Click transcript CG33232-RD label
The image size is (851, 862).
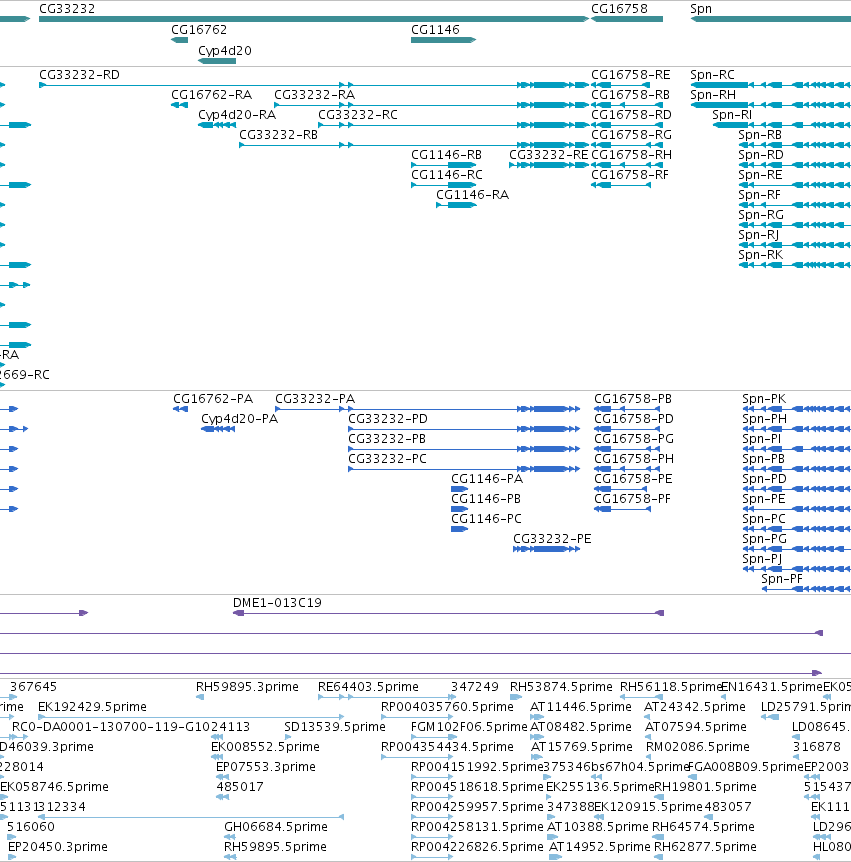pos(79,75)
